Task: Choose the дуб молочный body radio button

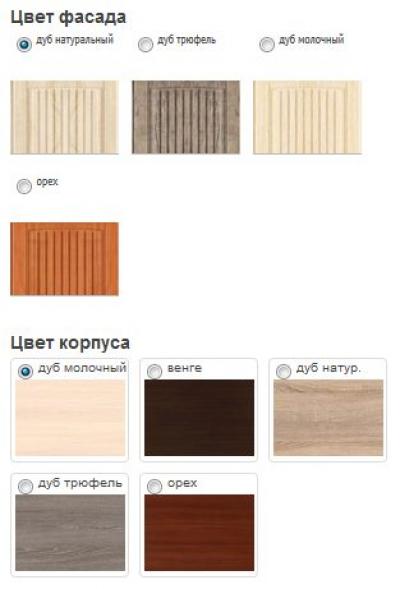Action: (x=26, y=372)
